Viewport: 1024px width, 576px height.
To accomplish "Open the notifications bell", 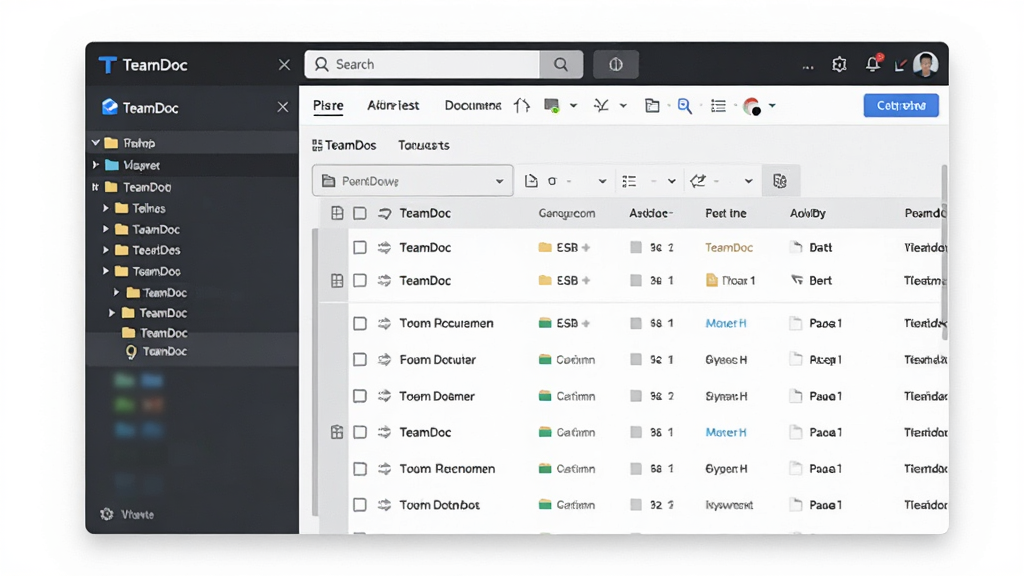I will tap(873, 63).
